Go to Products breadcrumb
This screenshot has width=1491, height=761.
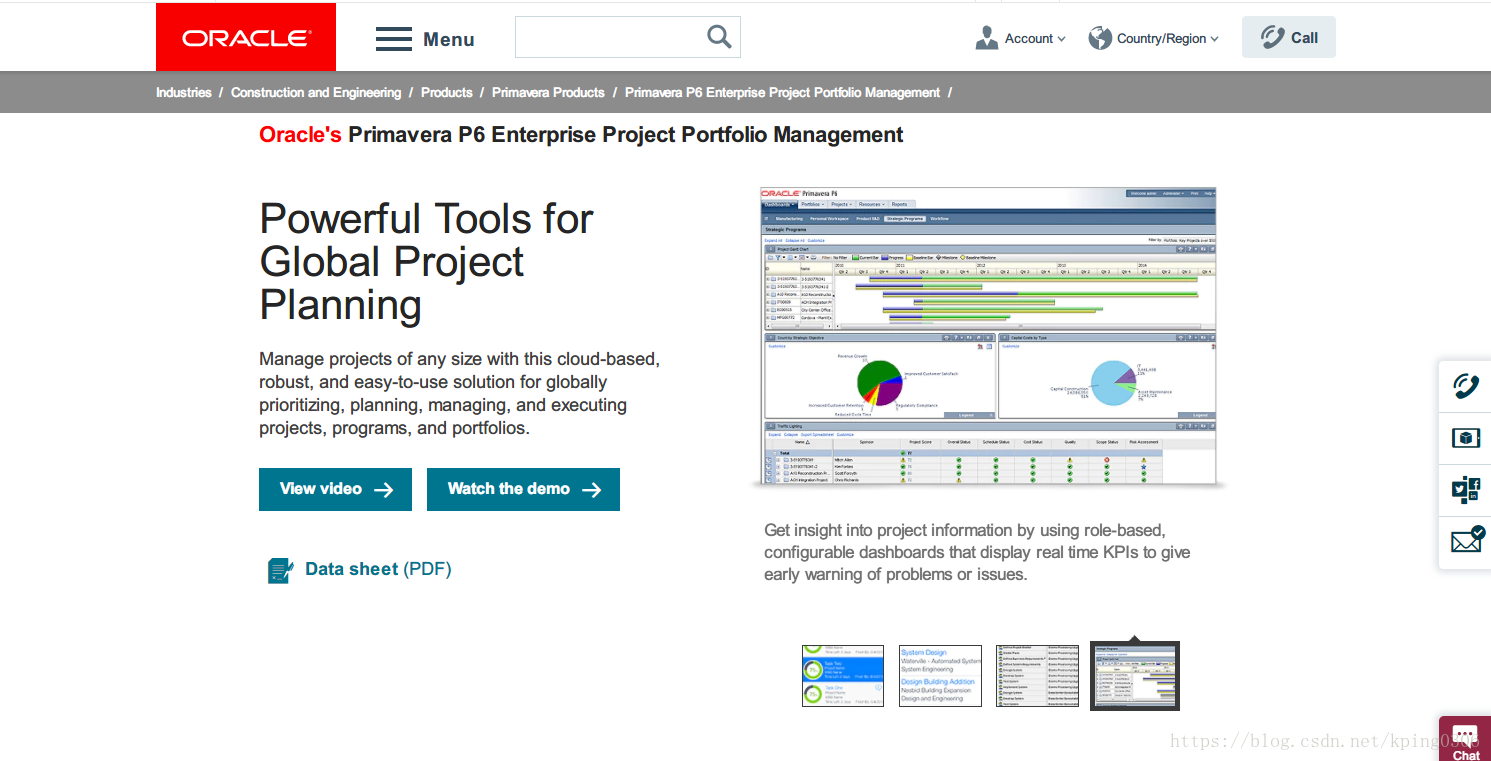click(x=446, y=92)
